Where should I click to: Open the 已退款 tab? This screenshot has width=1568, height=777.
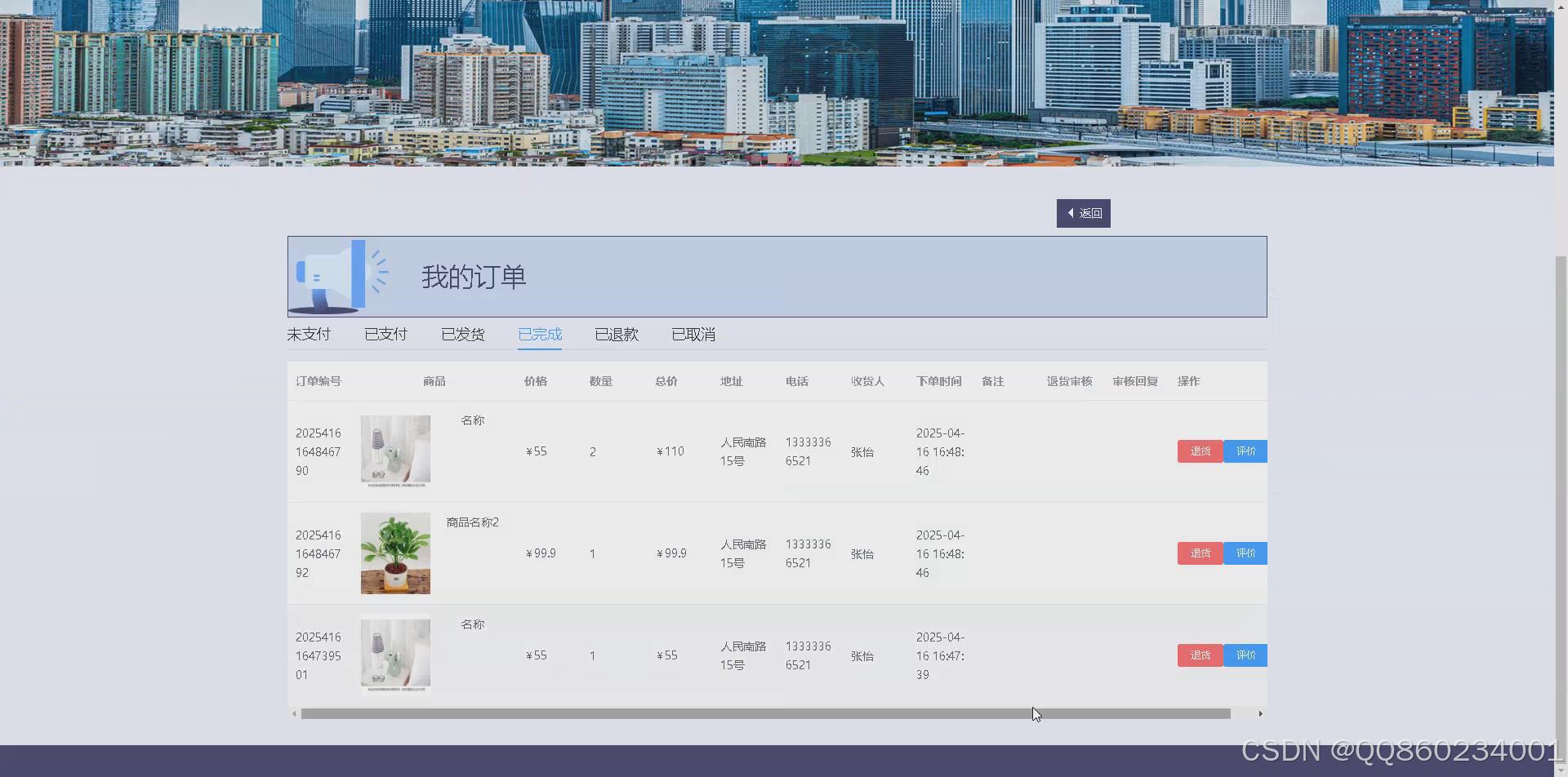(616, 334)
